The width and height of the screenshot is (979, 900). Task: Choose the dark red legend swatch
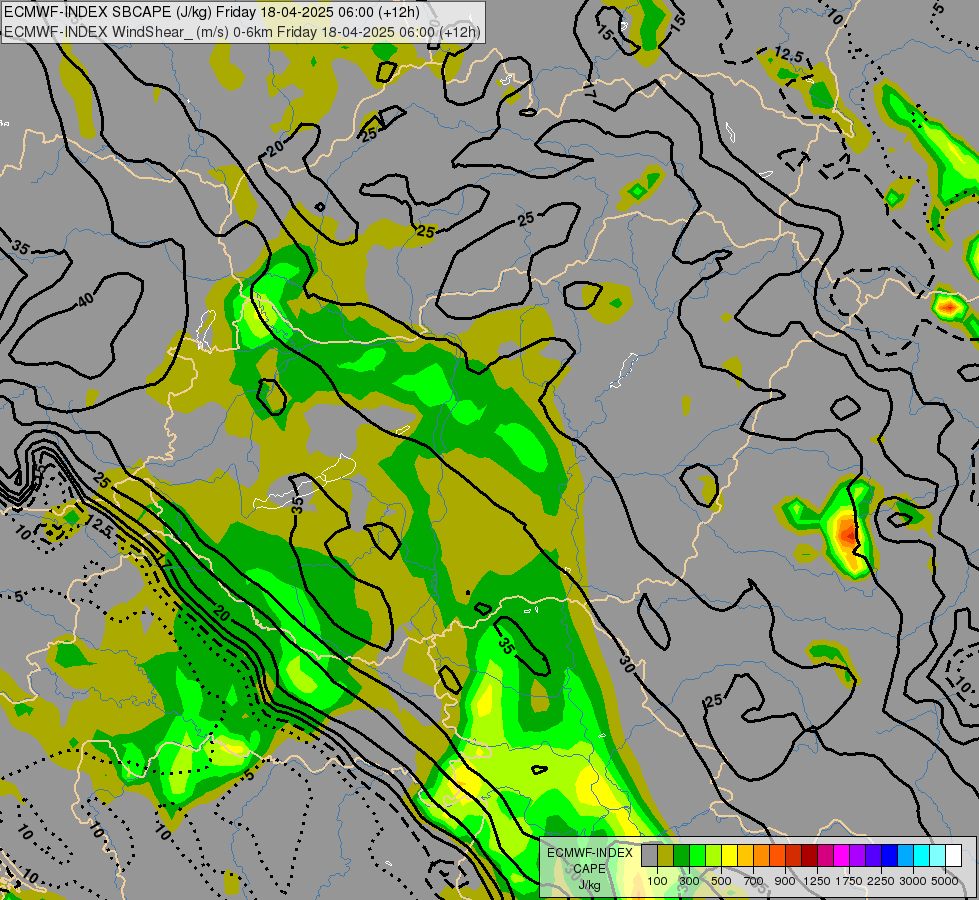[x=809, y=855]
